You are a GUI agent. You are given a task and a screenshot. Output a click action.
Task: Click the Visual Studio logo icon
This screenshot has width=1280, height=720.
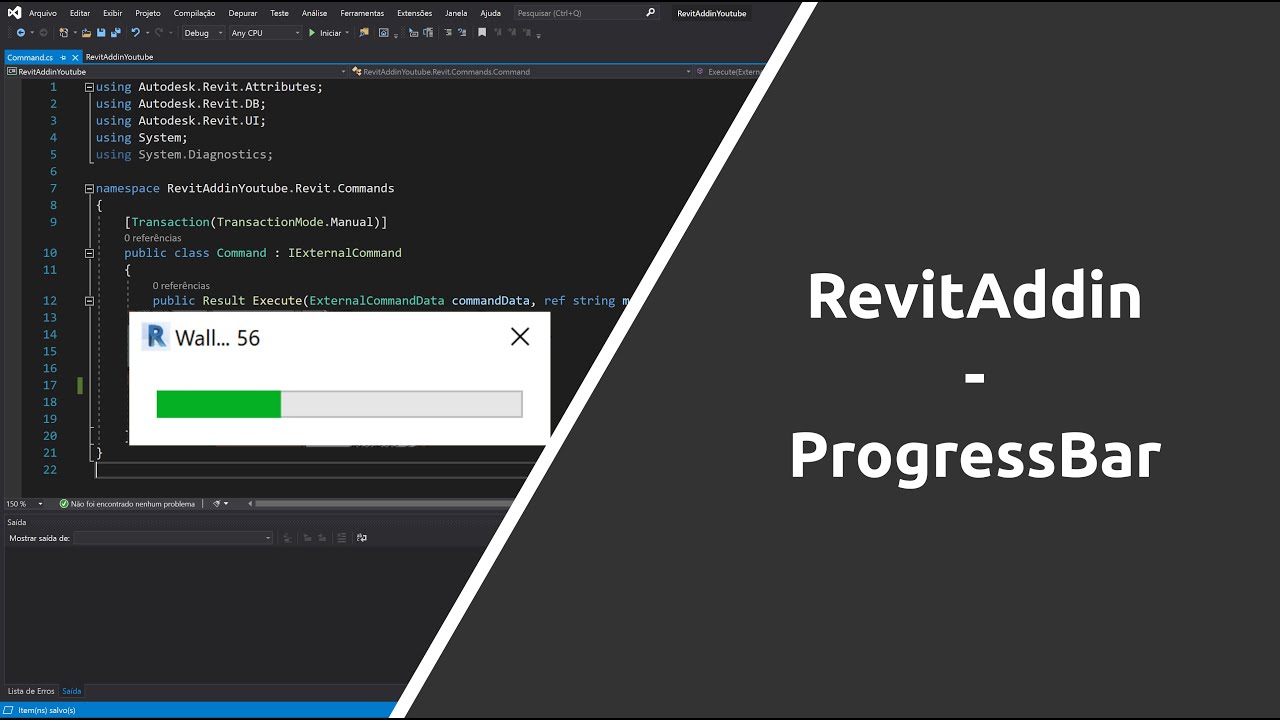14,12
